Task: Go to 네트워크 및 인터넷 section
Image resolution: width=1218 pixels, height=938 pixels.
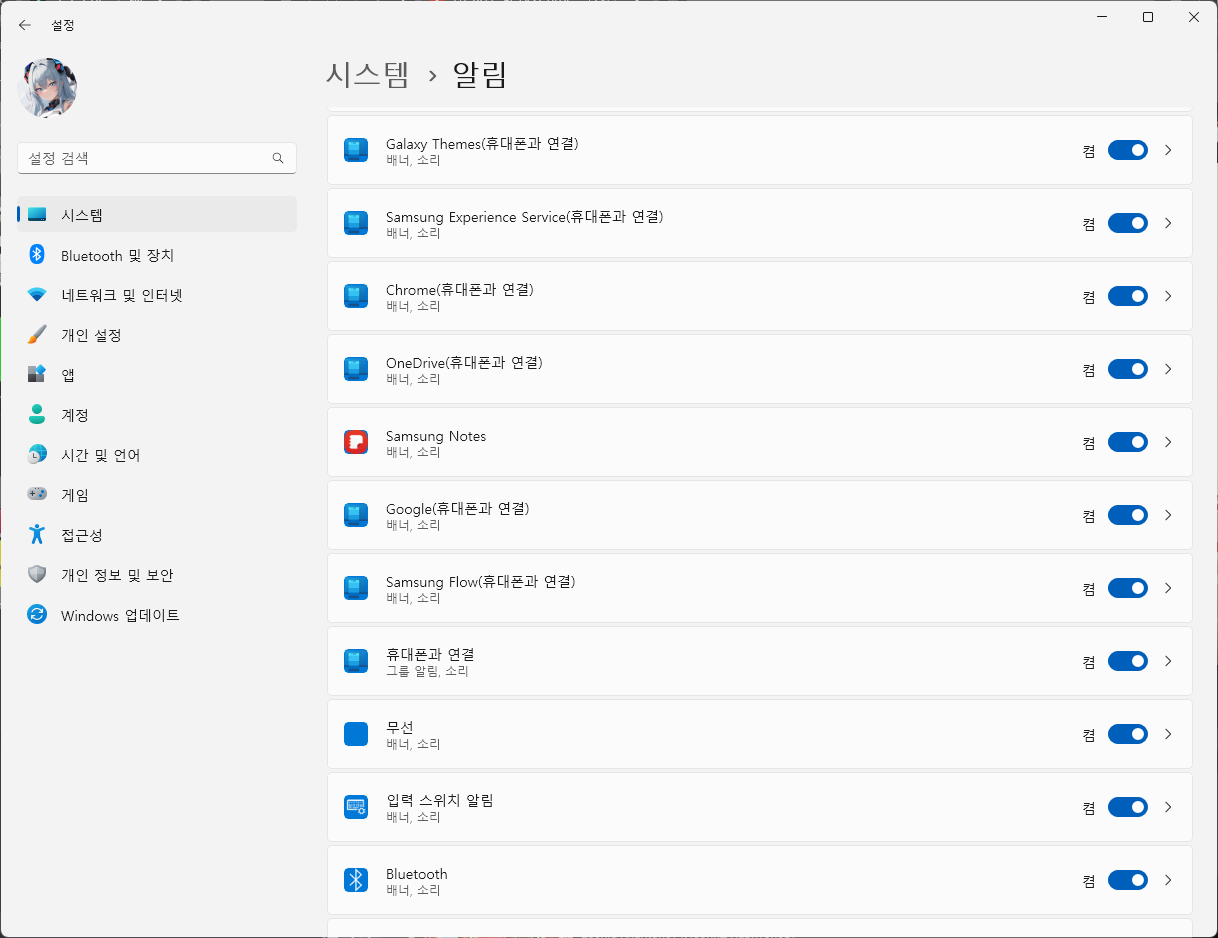Action: click(157, 295)
